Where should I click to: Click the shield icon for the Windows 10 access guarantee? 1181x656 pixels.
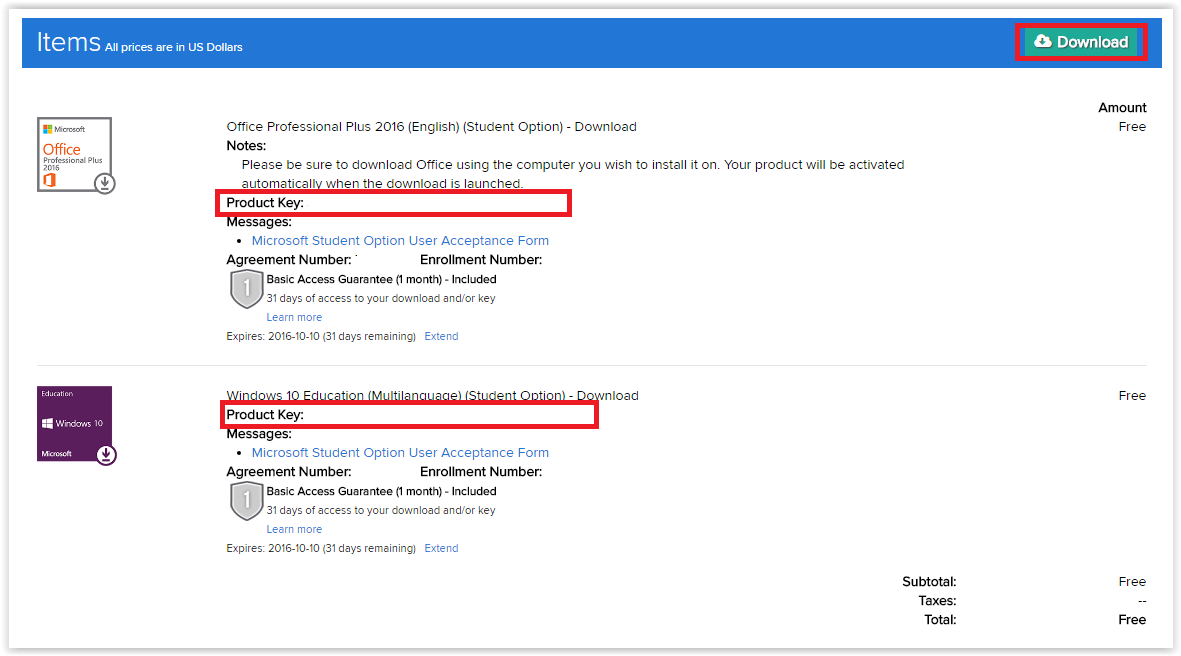coord(246,502)
